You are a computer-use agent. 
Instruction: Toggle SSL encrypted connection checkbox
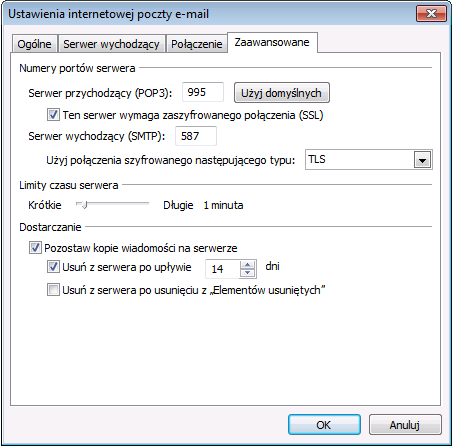53,115
